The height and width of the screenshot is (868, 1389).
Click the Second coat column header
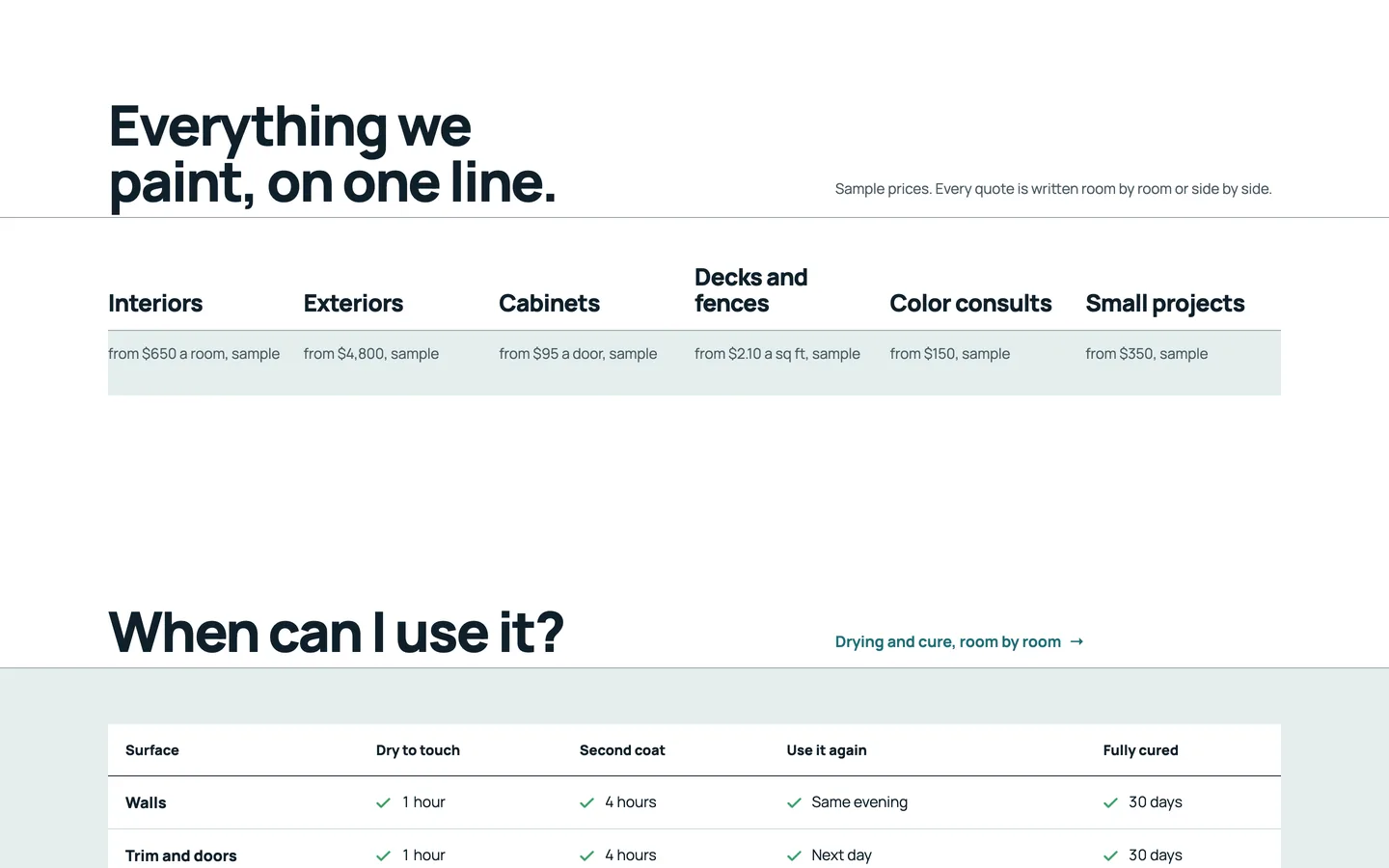tap(622, 750)
